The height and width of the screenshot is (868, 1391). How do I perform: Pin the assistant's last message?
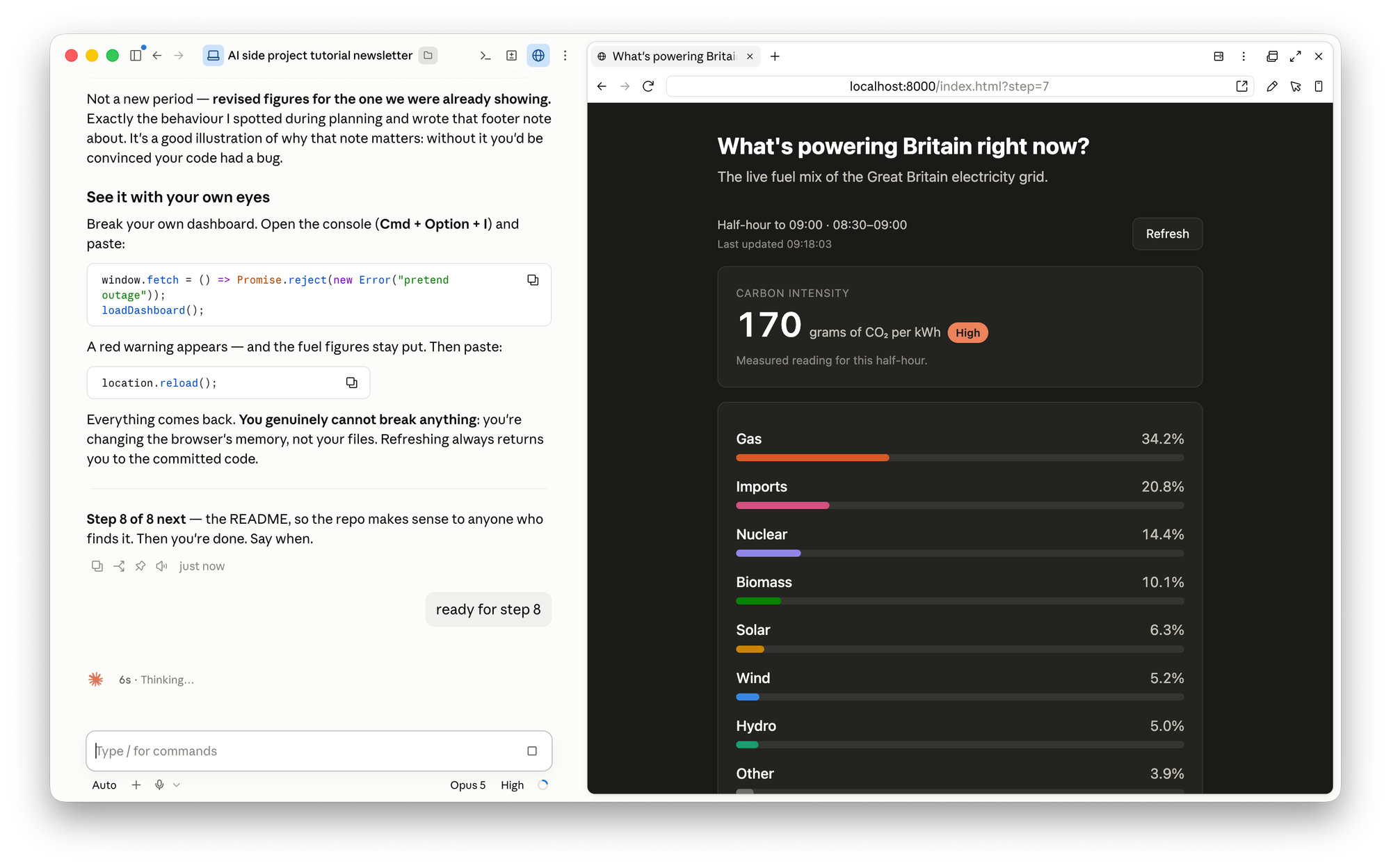coord(140,566)
